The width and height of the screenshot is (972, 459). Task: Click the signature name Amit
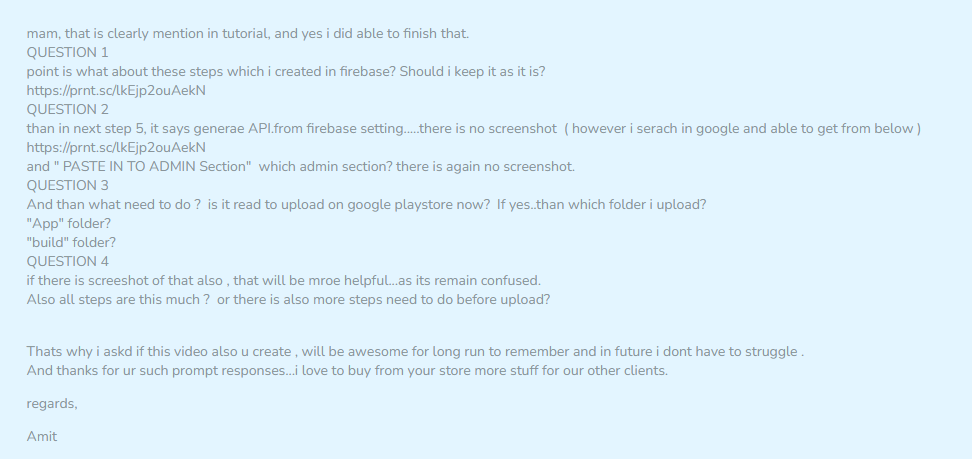42,437
